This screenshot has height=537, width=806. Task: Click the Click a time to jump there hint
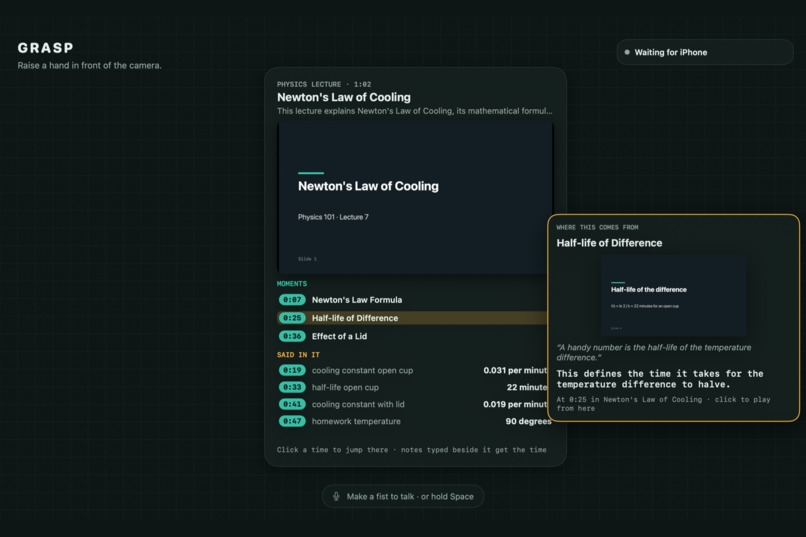pyautogui.click(x=411, y=450)
